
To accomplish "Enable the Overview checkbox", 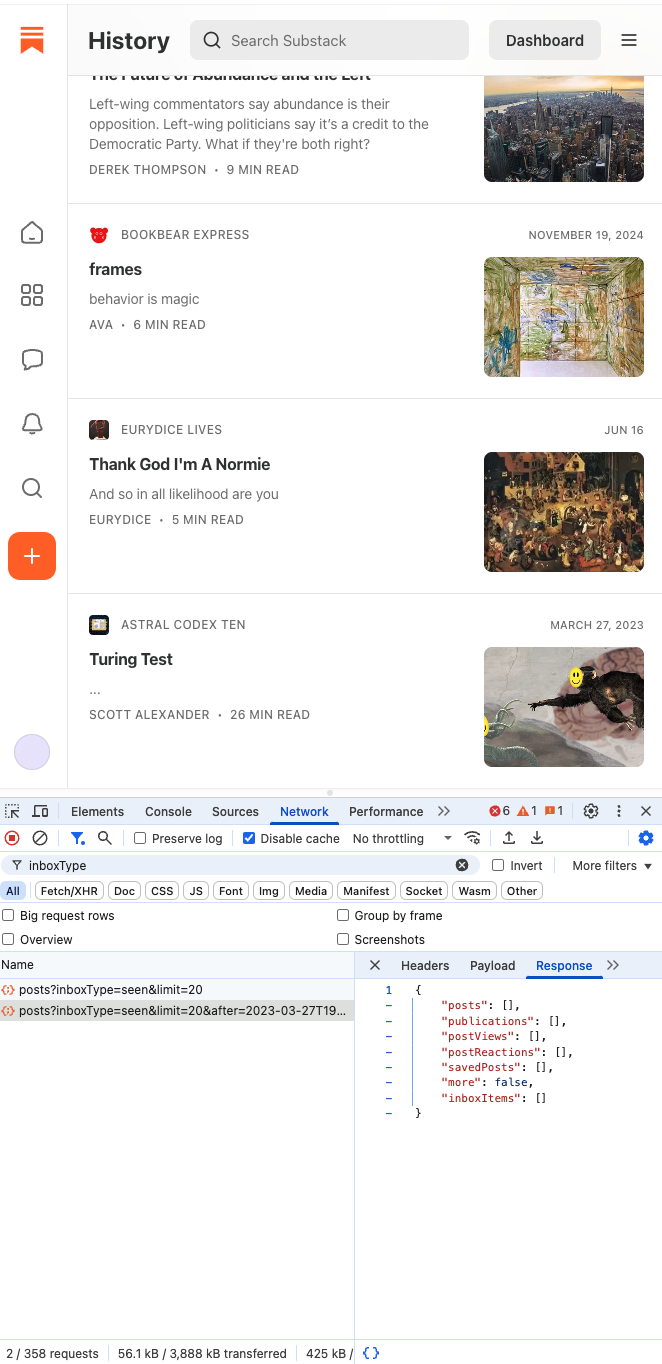I will tap(8, 939).
